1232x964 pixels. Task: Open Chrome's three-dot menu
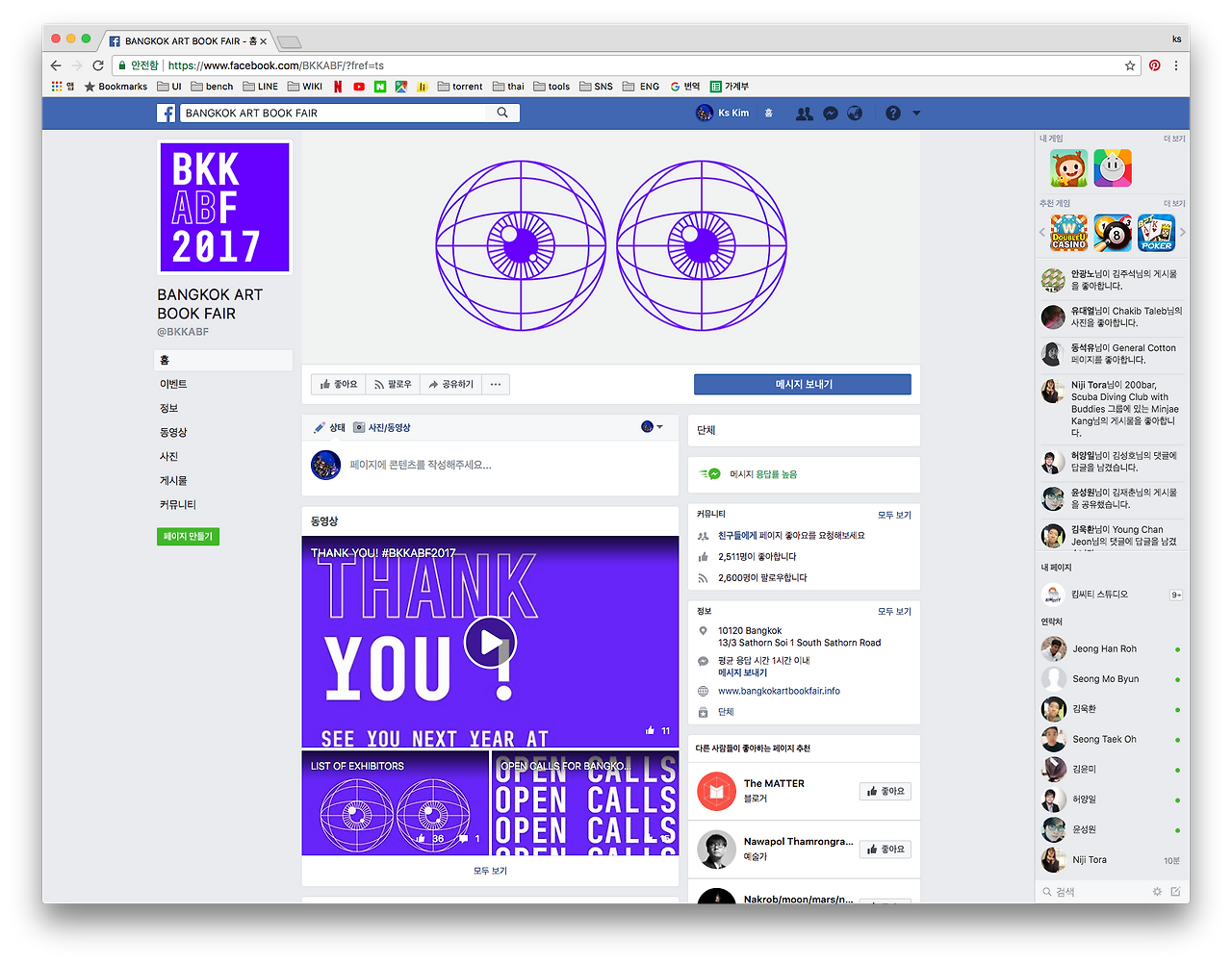1175,65
